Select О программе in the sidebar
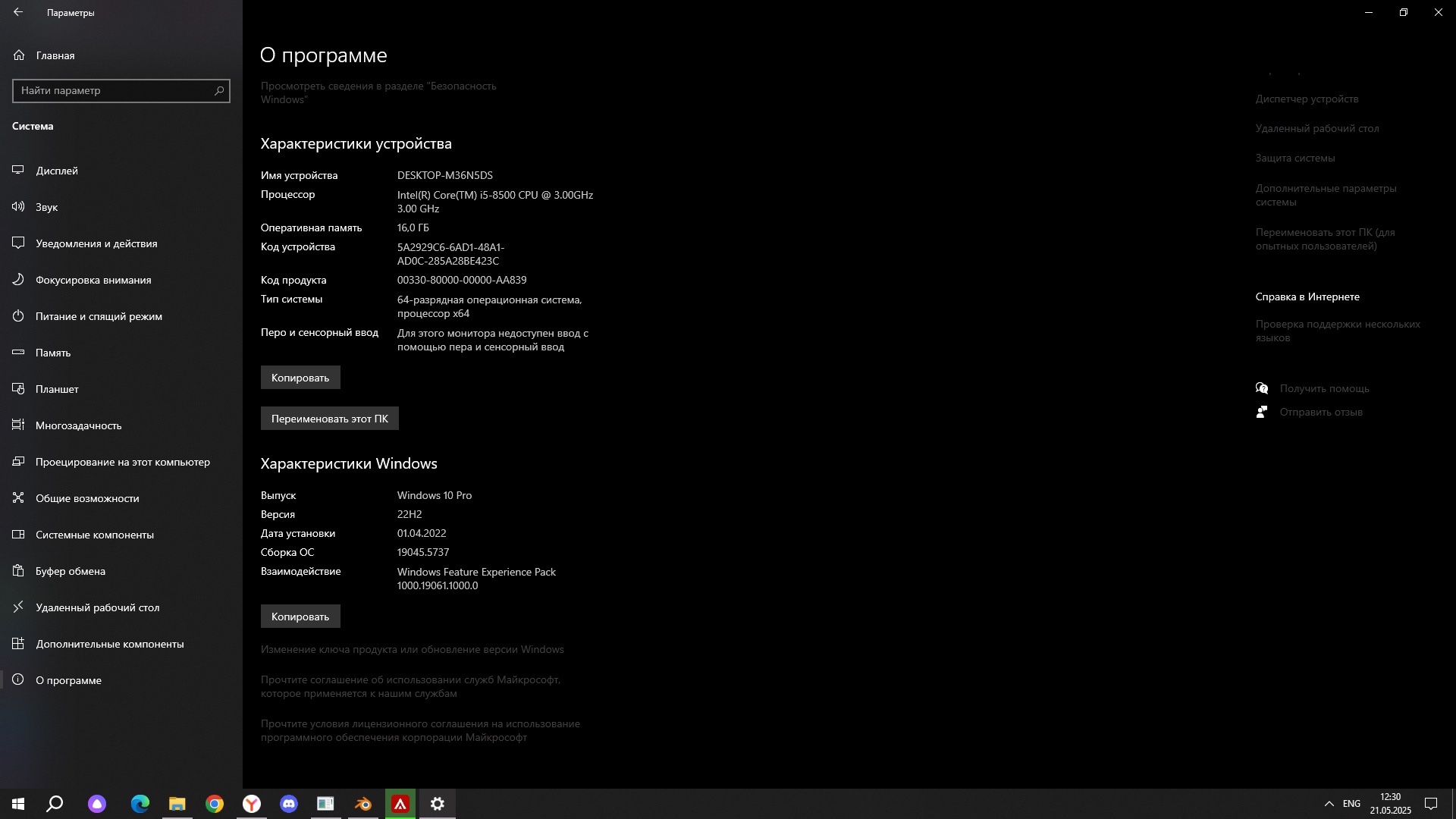The width and height of the screenshot is (1456, 819). (121, 680)
